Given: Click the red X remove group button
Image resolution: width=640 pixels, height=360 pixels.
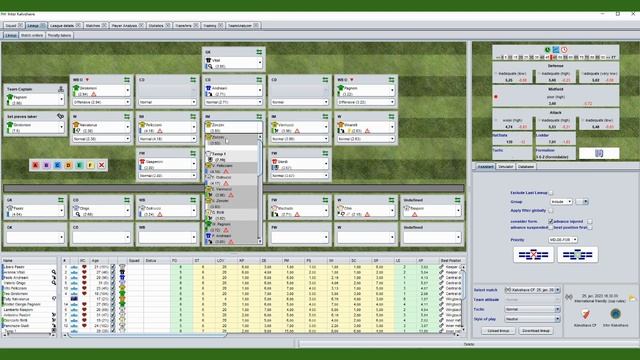Looking at the screenshot, I should pos(102,165).
